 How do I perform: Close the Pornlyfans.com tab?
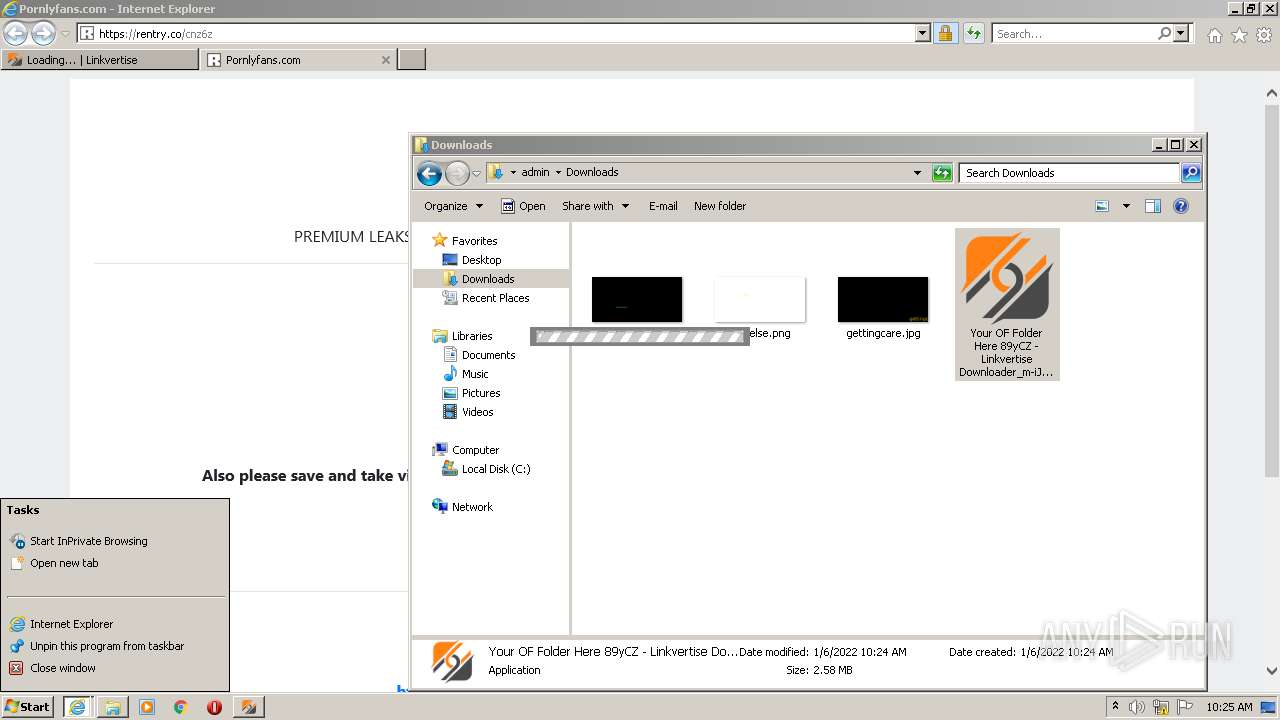(386, 60)
